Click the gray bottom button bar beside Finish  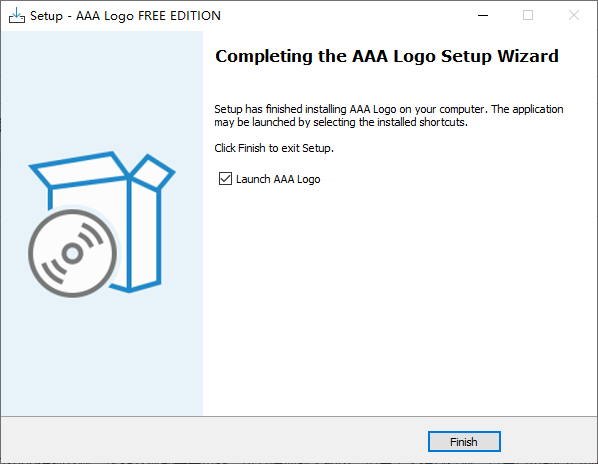click(214, 440)
